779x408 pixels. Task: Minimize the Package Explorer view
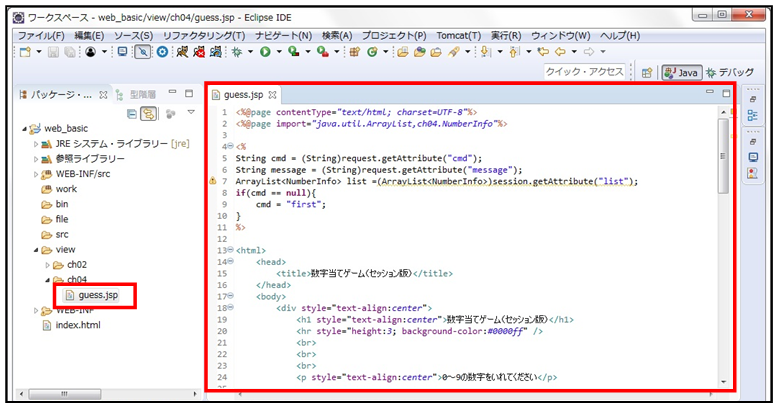point(174,94)
